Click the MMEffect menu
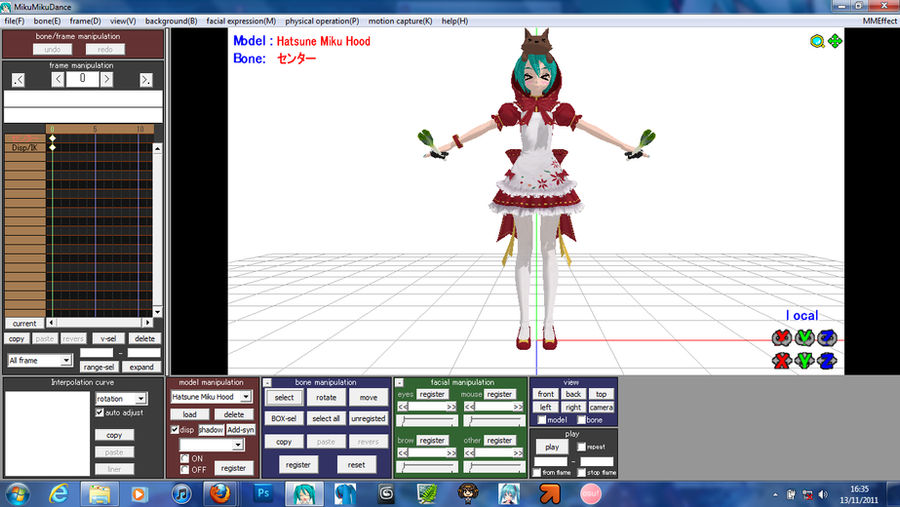 click(x=879, y=21)
